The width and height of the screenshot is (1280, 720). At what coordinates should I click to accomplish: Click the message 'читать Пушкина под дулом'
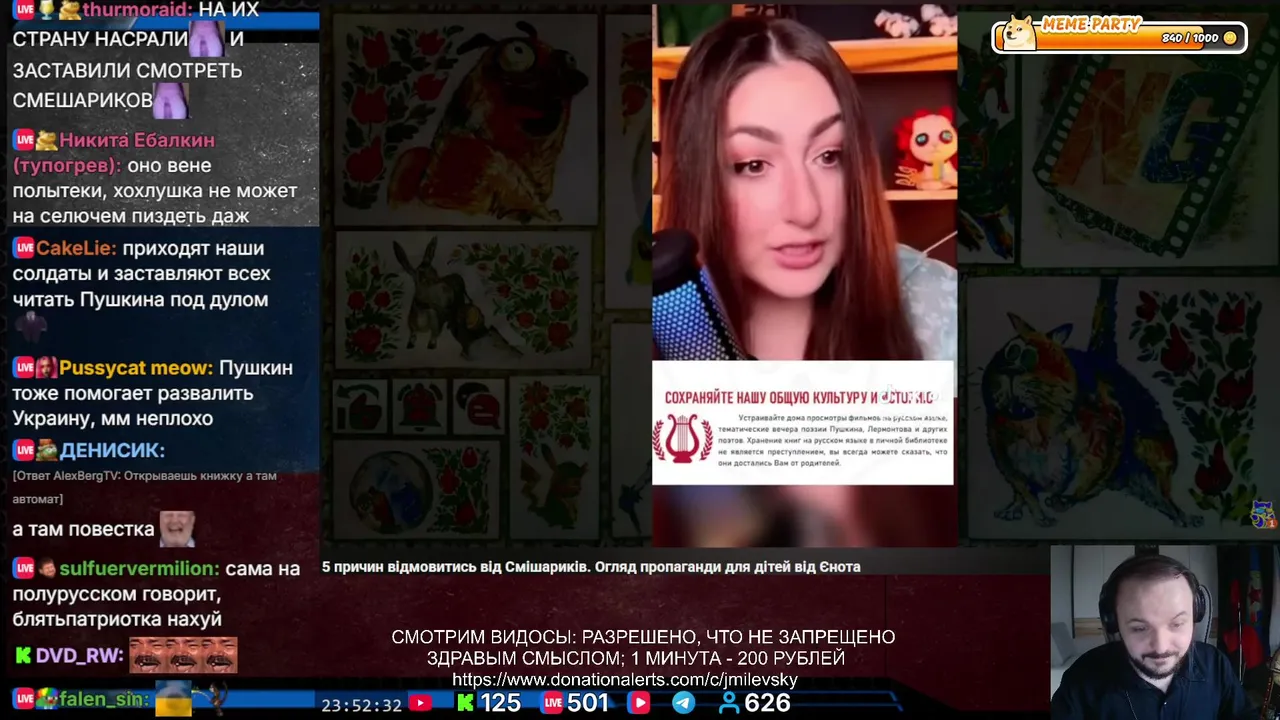point(140,299)
